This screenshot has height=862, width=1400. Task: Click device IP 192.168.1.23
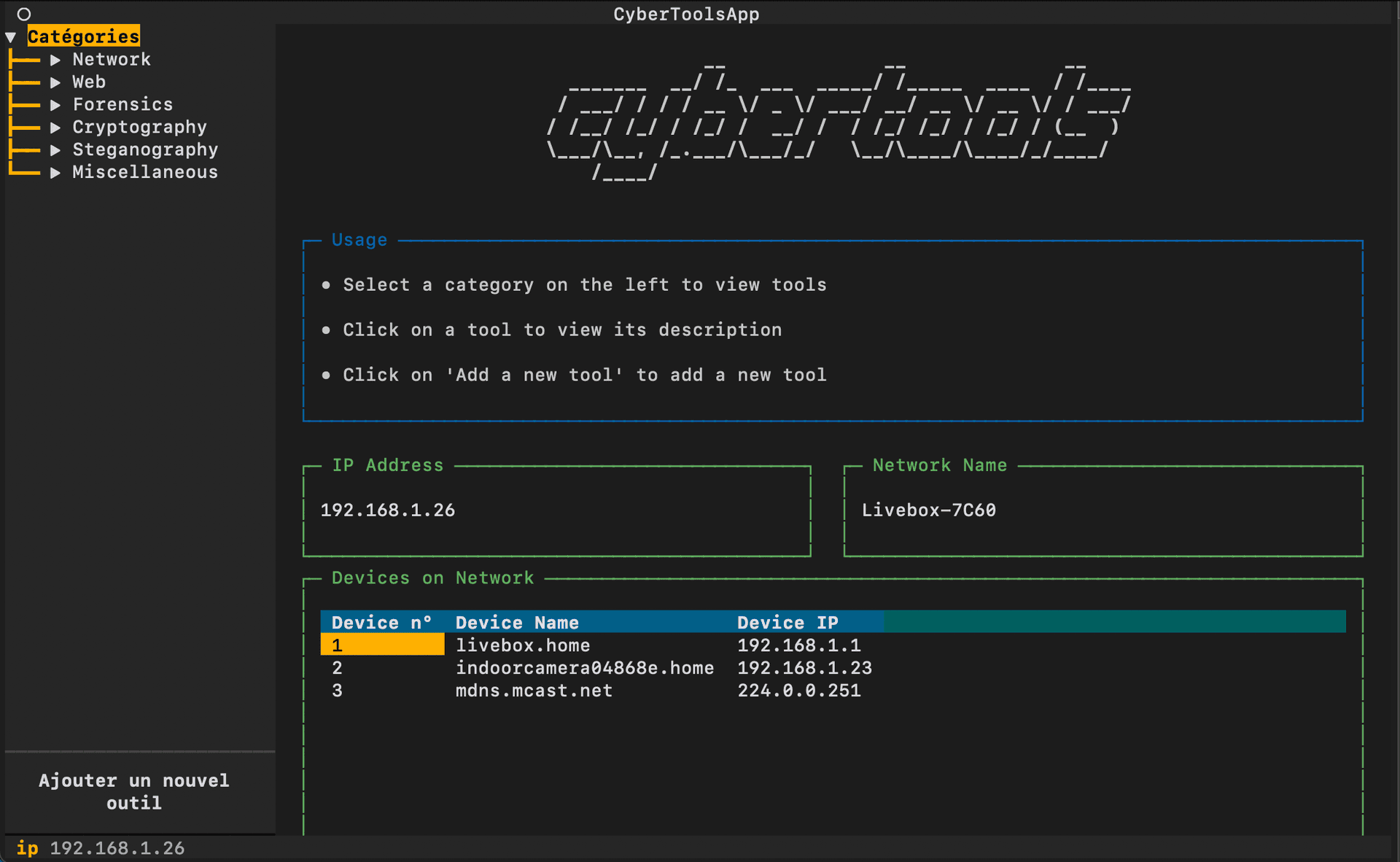pos(805,668)
